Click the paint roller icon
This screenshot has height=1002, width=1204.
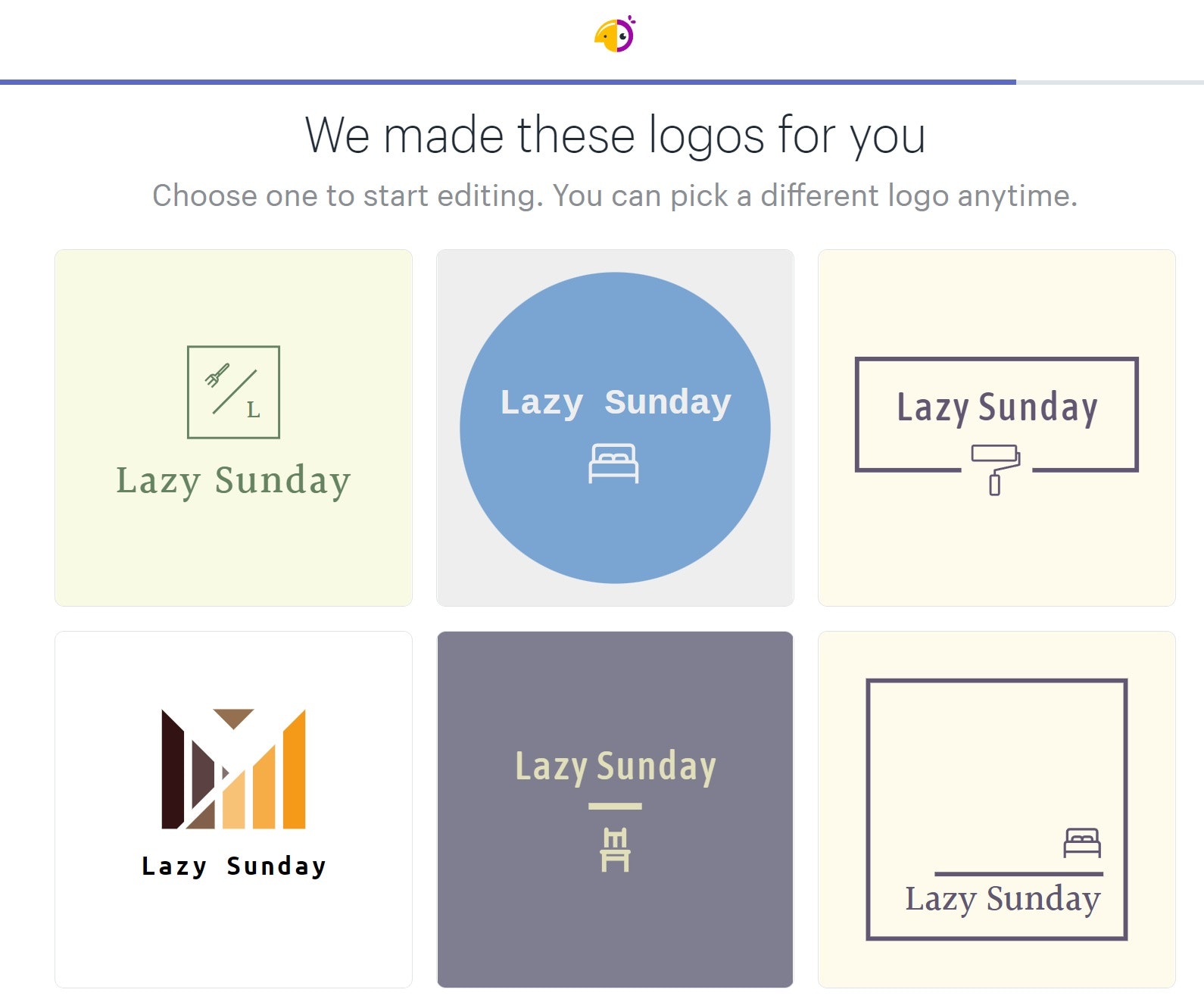pos(996,469)
